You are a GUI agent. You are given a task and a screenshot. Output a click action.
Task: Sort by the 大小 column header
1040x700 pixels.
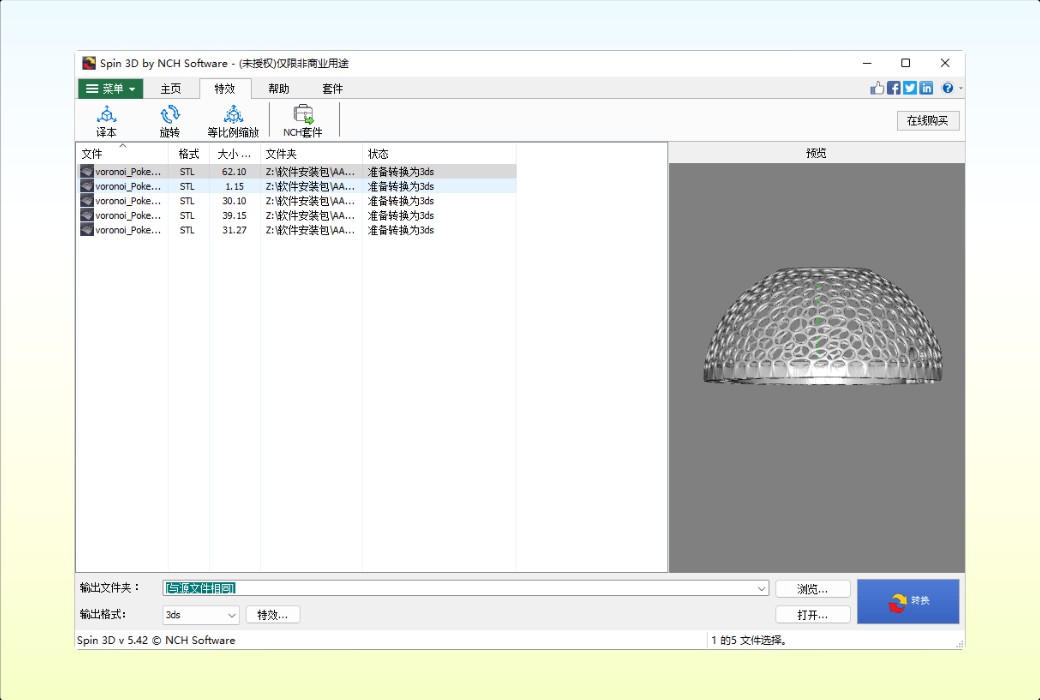[235, 154]
